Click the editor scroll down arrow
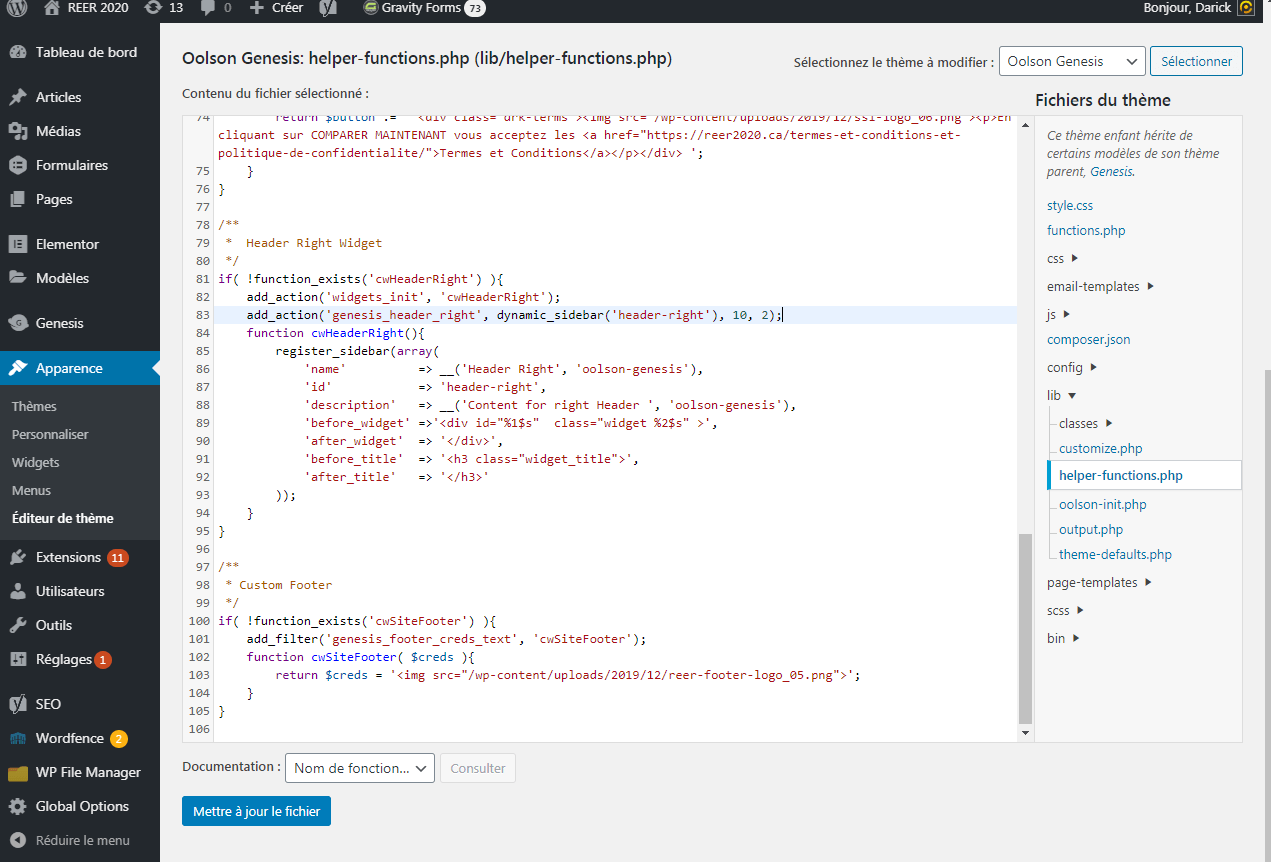Image resolution: width=1271 pixels, height=862 pixels. tap(1024, 733)
